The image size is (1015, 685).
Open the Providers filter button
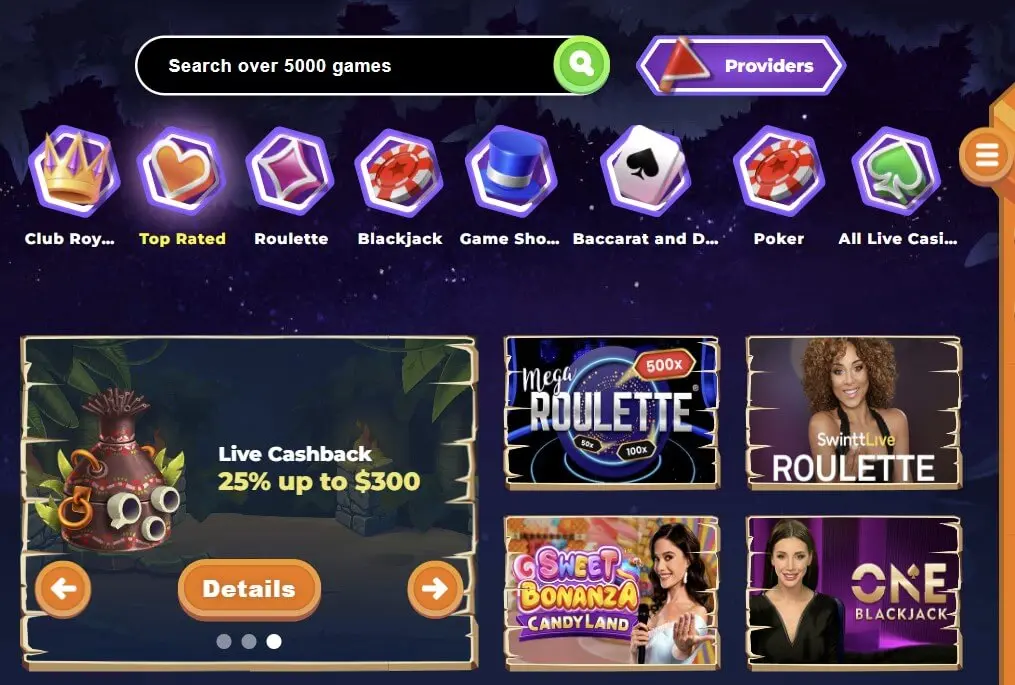(741, 65)
